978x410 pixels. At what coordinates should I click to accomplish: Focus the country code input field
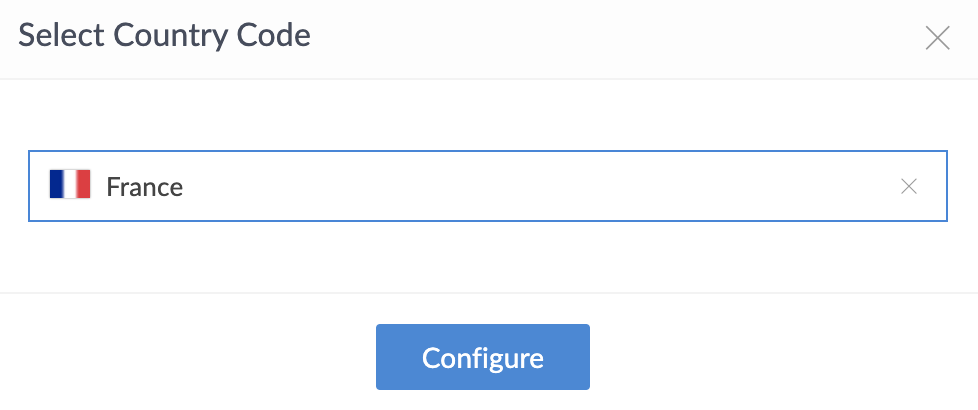500,186
